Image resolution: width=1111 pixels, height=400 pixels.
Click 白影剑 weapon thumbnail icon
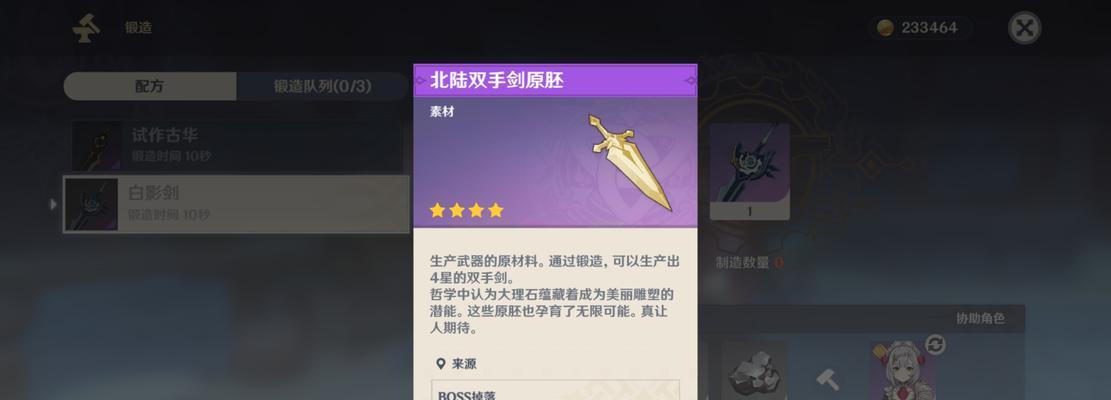pyautogui.click(x=91, y=204)
